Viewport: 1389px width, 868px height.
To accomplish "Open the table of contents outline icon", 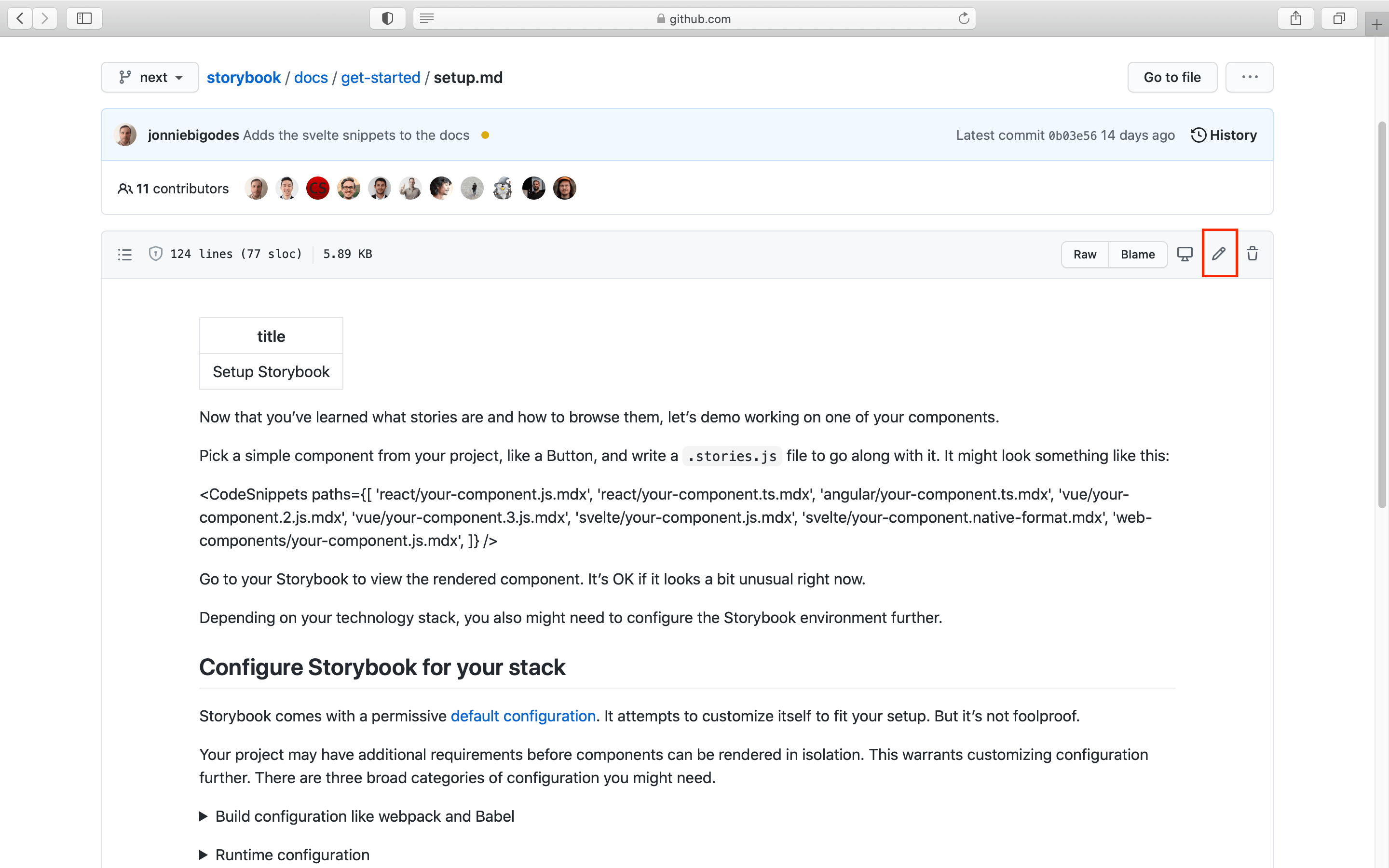I will 124,254.
